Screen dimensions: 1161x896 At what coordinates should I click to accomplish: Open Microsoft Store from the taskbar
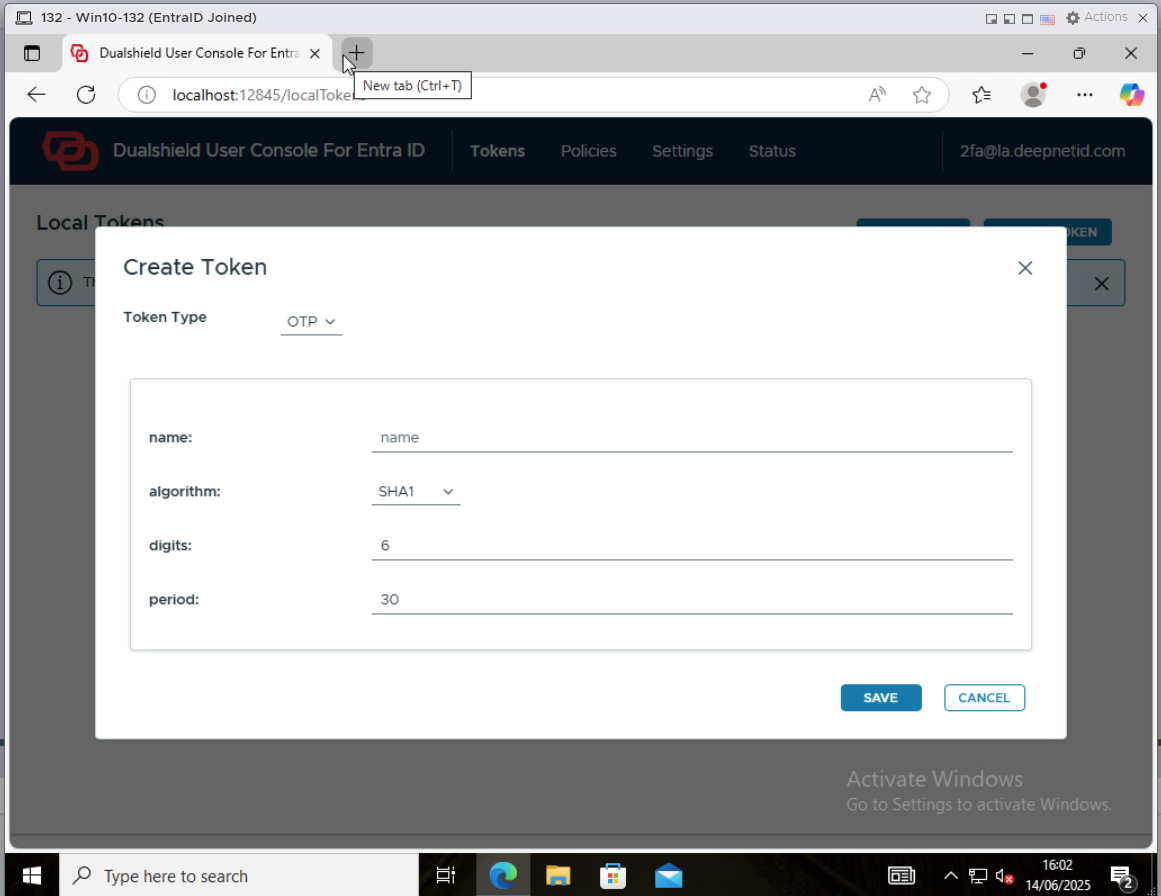[x=613, y=876]
